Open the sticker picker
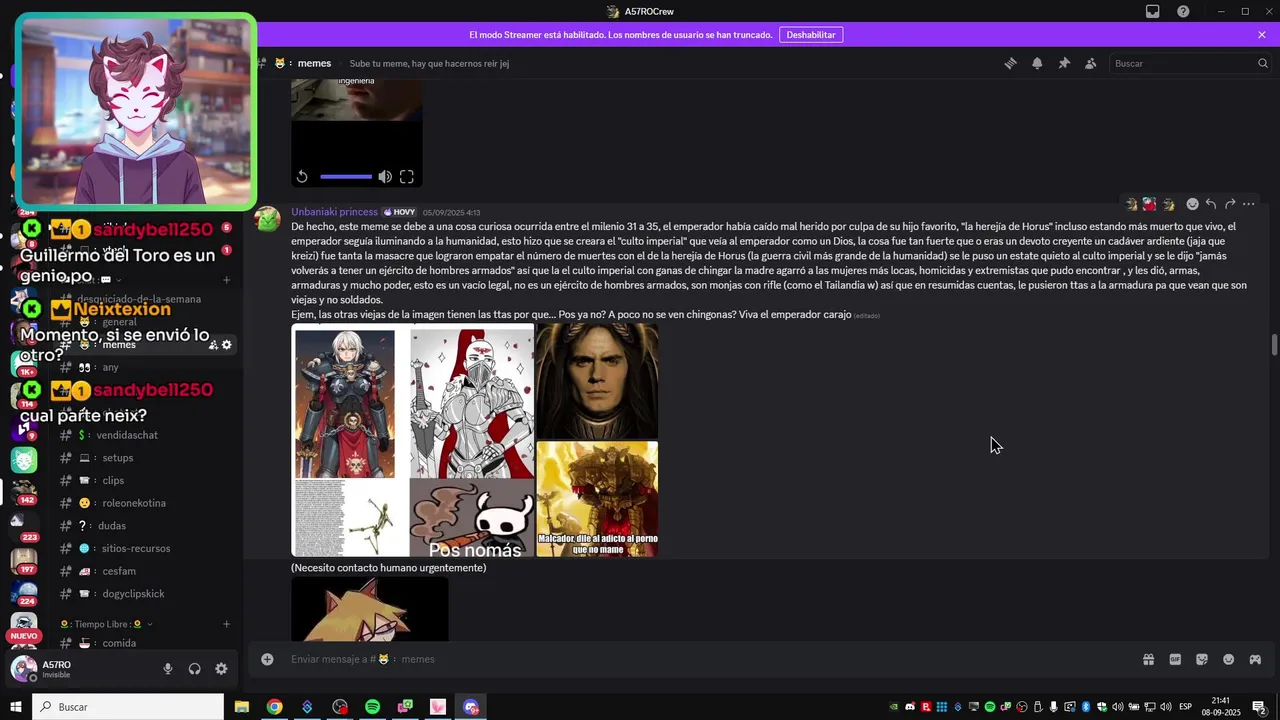This screenshot has height=720, width=1280. [1202, 659]
